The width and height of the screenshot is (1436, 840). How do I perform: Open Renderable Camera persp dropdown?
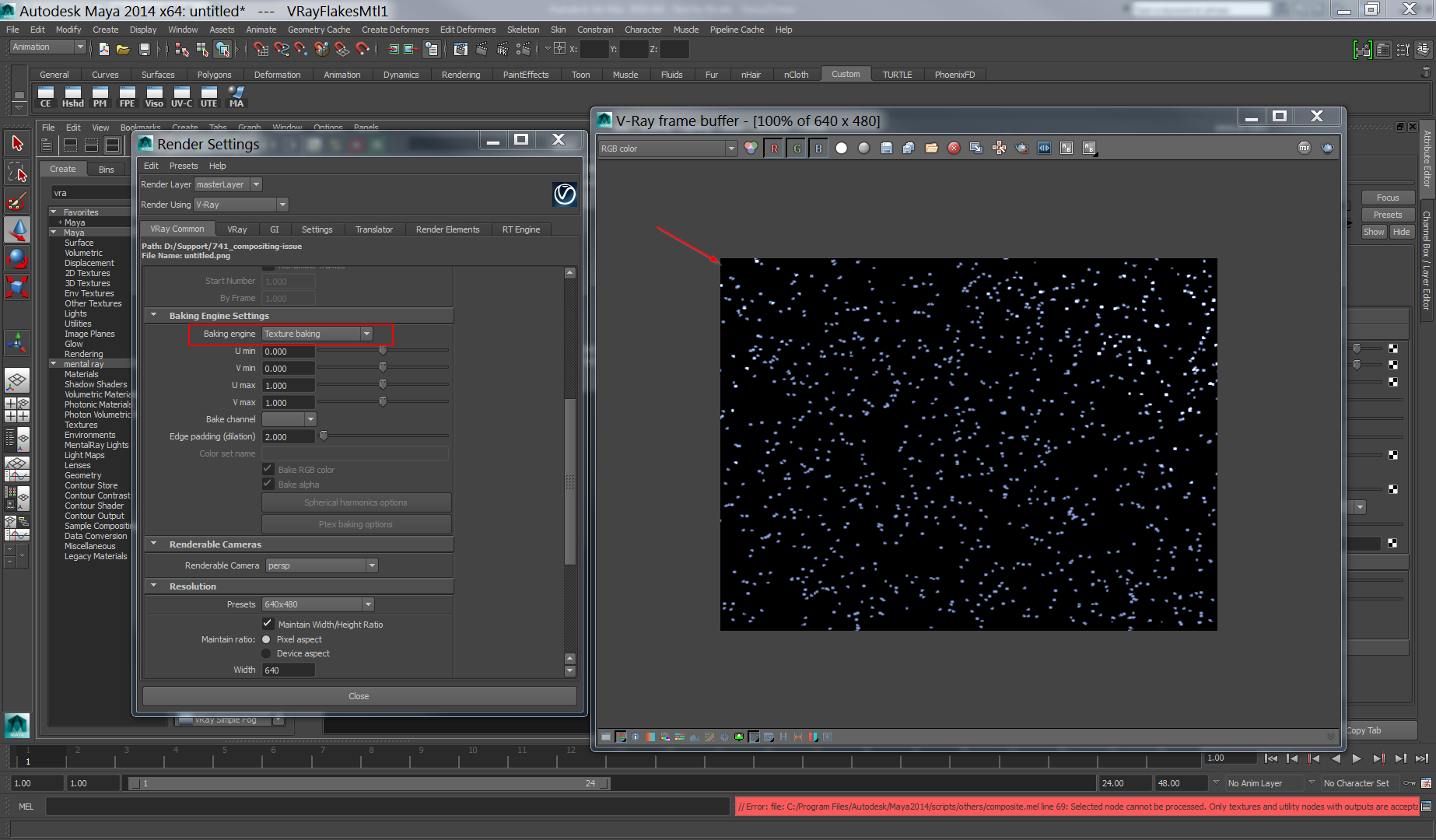[x=321, y=565]
